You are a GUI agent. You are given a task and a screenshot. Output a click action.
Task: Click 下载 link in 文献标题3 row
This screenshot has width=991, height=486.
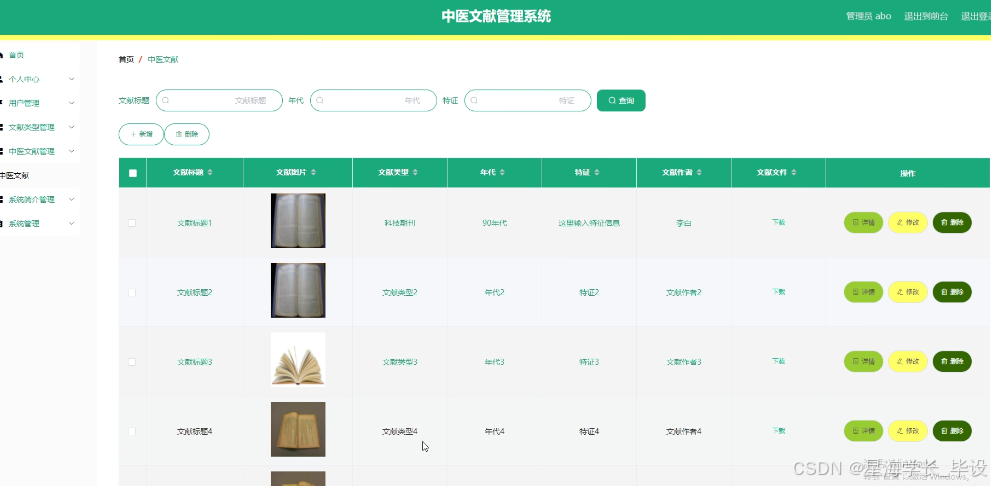coord(779,361)
